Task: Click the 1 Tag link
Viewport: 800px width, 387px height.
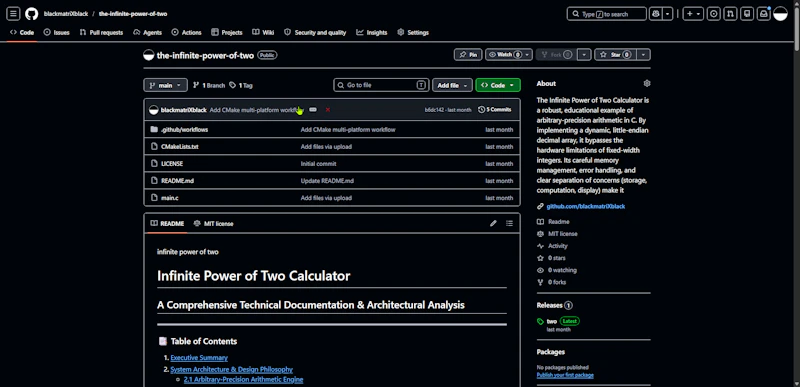Action: click(241, 85)
